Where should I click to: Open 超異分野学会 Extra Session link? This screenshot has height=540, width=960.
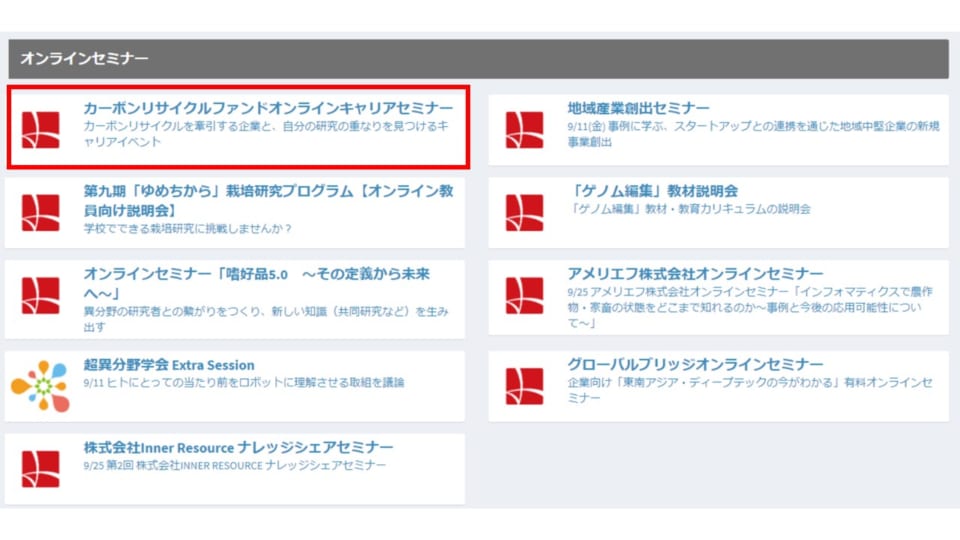point(169,365)
